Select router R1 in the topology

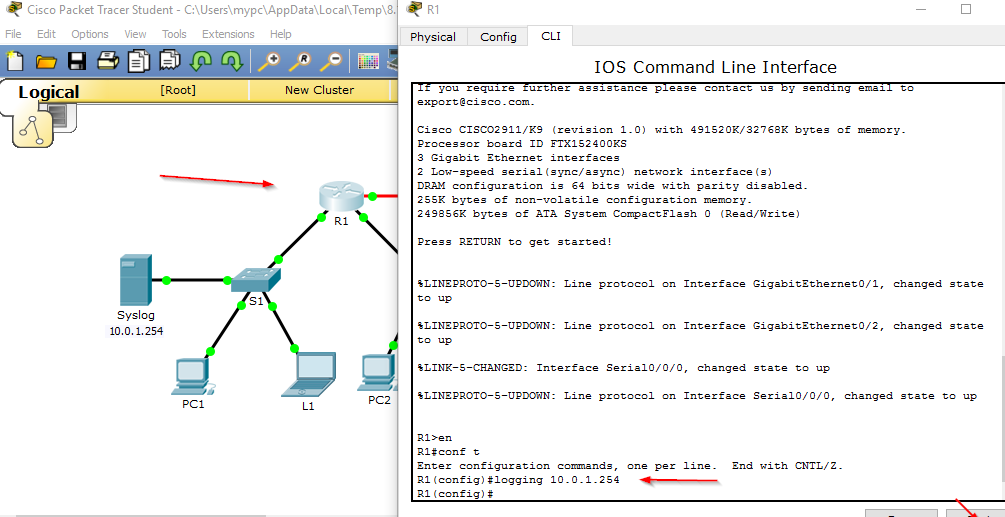tap(342, 195)
